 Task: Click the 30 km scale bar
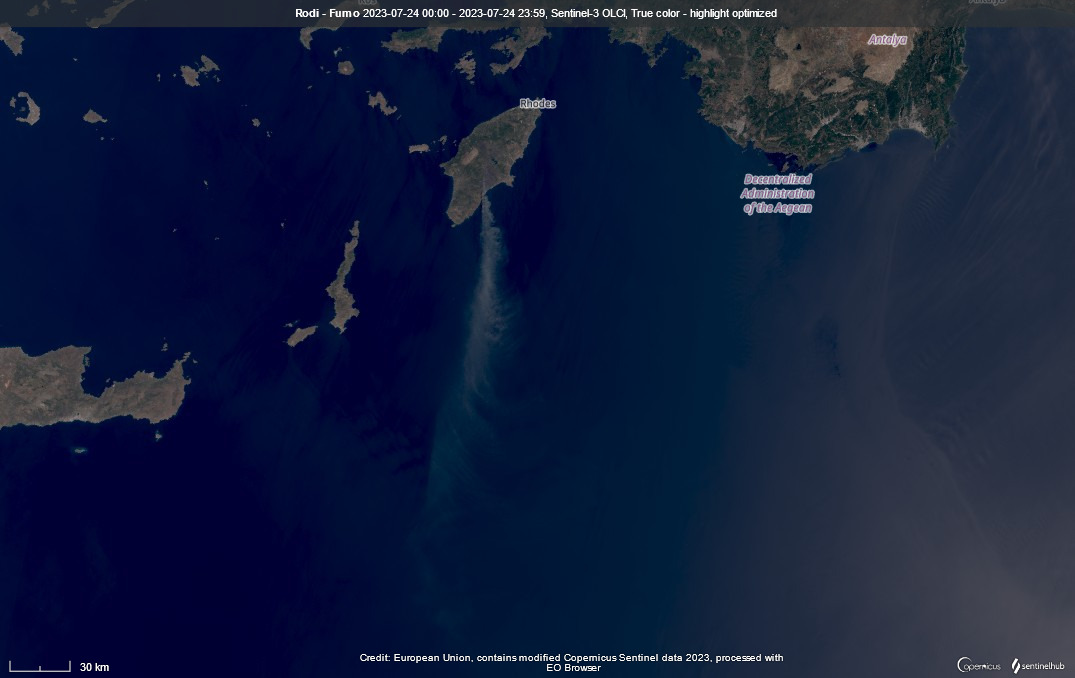tap(40, 666)
